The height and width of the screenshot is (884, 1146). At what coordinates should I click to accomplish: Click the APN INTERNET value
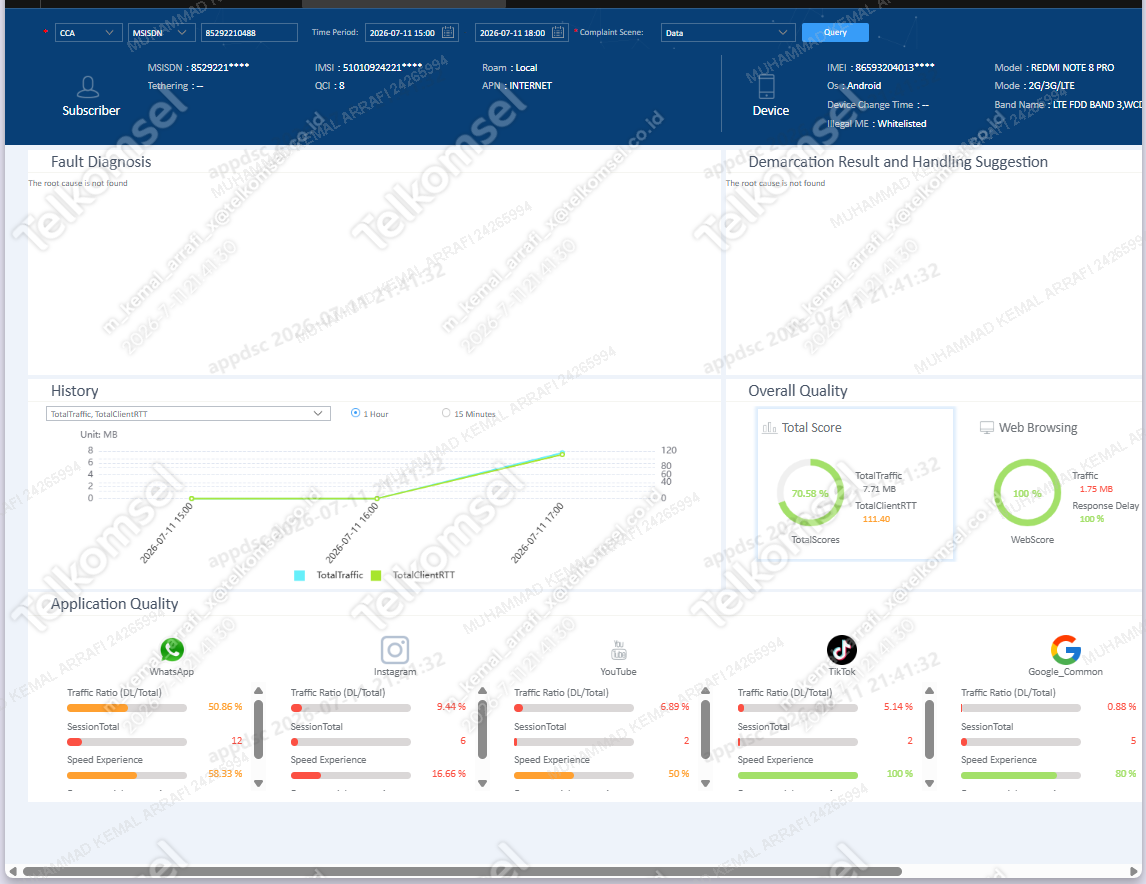coord(531,85)
